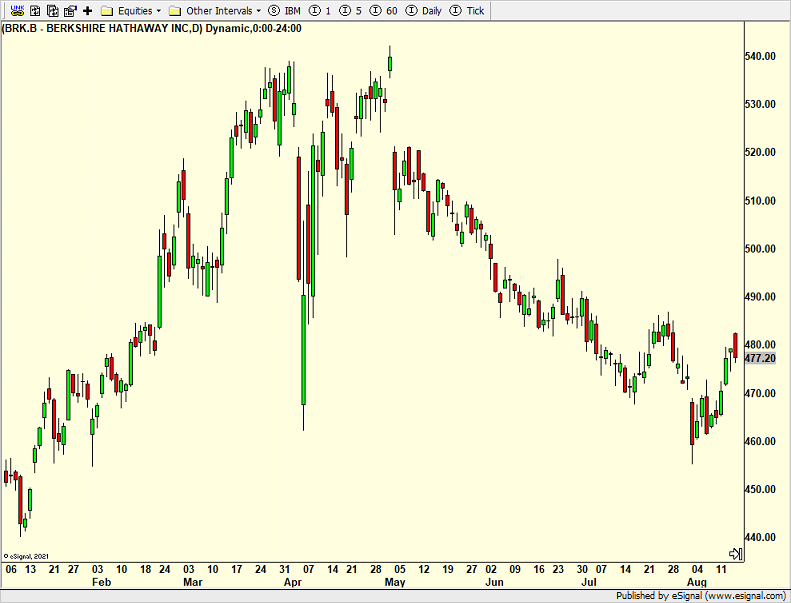Click the scroll-to-latest arrow icon at chart bottom right

coord(736,554)
